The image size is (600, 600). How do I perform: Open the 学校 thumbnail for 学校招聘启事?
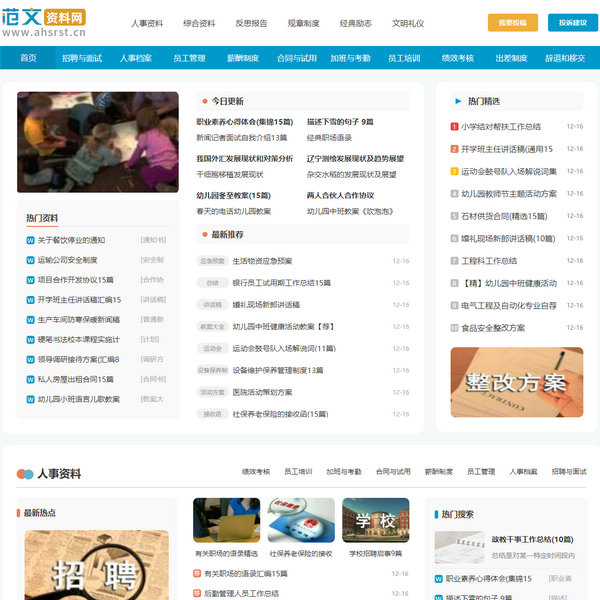(x=375, y=520)
